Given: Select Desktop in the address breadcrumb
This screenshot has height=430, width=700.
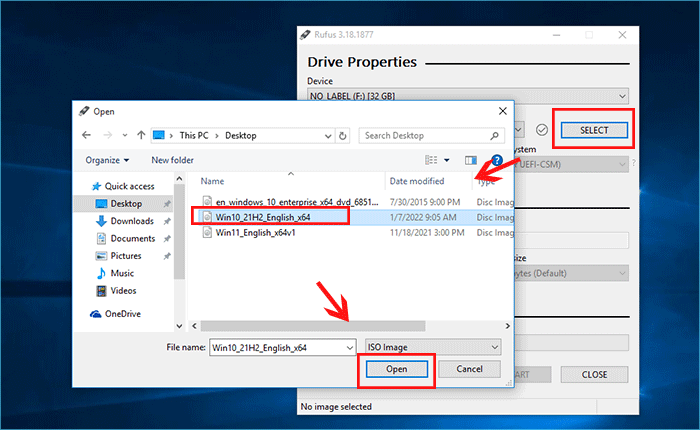Looking at the screenshot, I should pyautogui.click(x=241, y=135).
